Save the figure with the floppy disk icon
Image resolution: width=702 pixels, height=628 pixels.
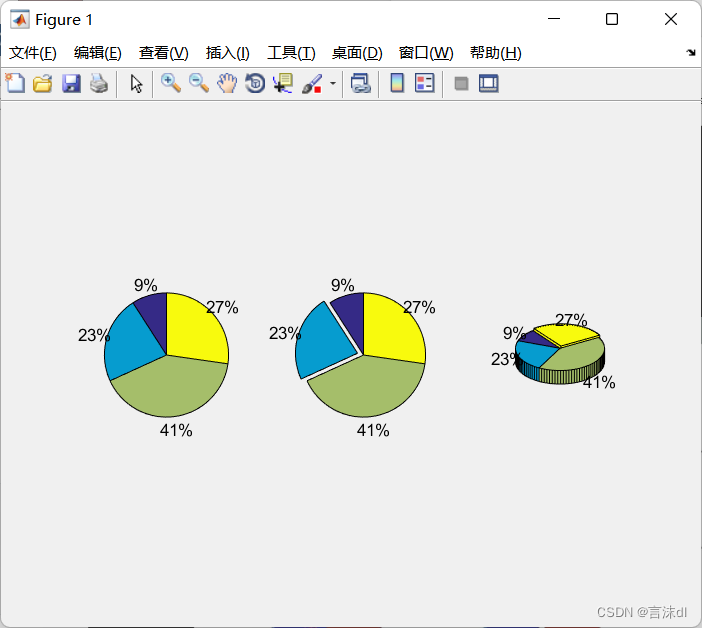(x=71, y=84)
